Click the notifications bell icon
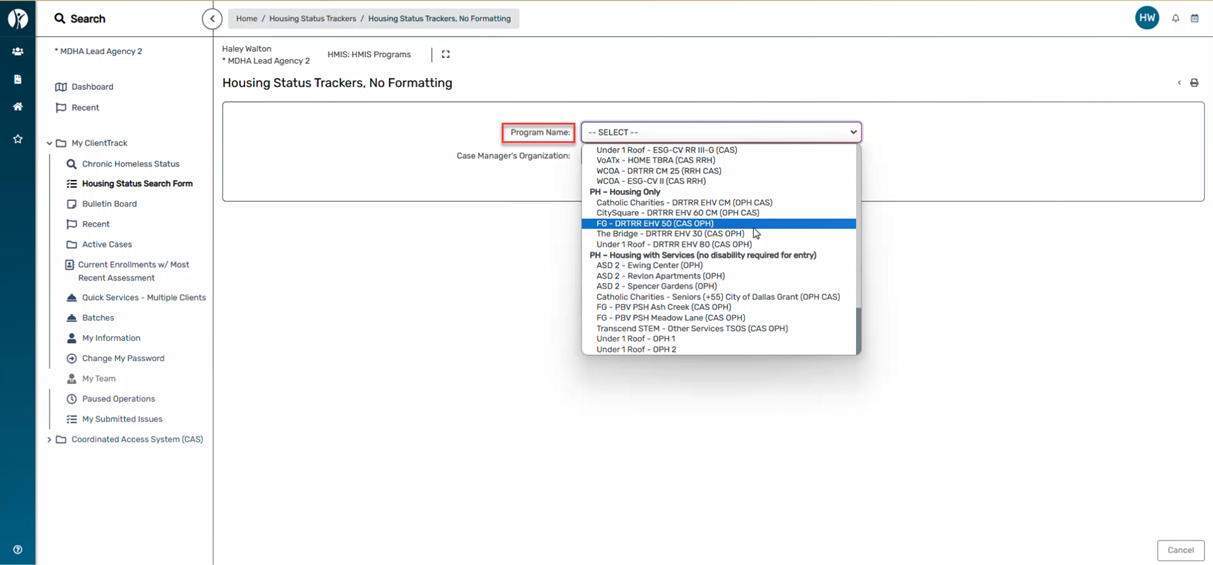The width and height of the screenshot is (1213, 565). (x=1175, y=19)
